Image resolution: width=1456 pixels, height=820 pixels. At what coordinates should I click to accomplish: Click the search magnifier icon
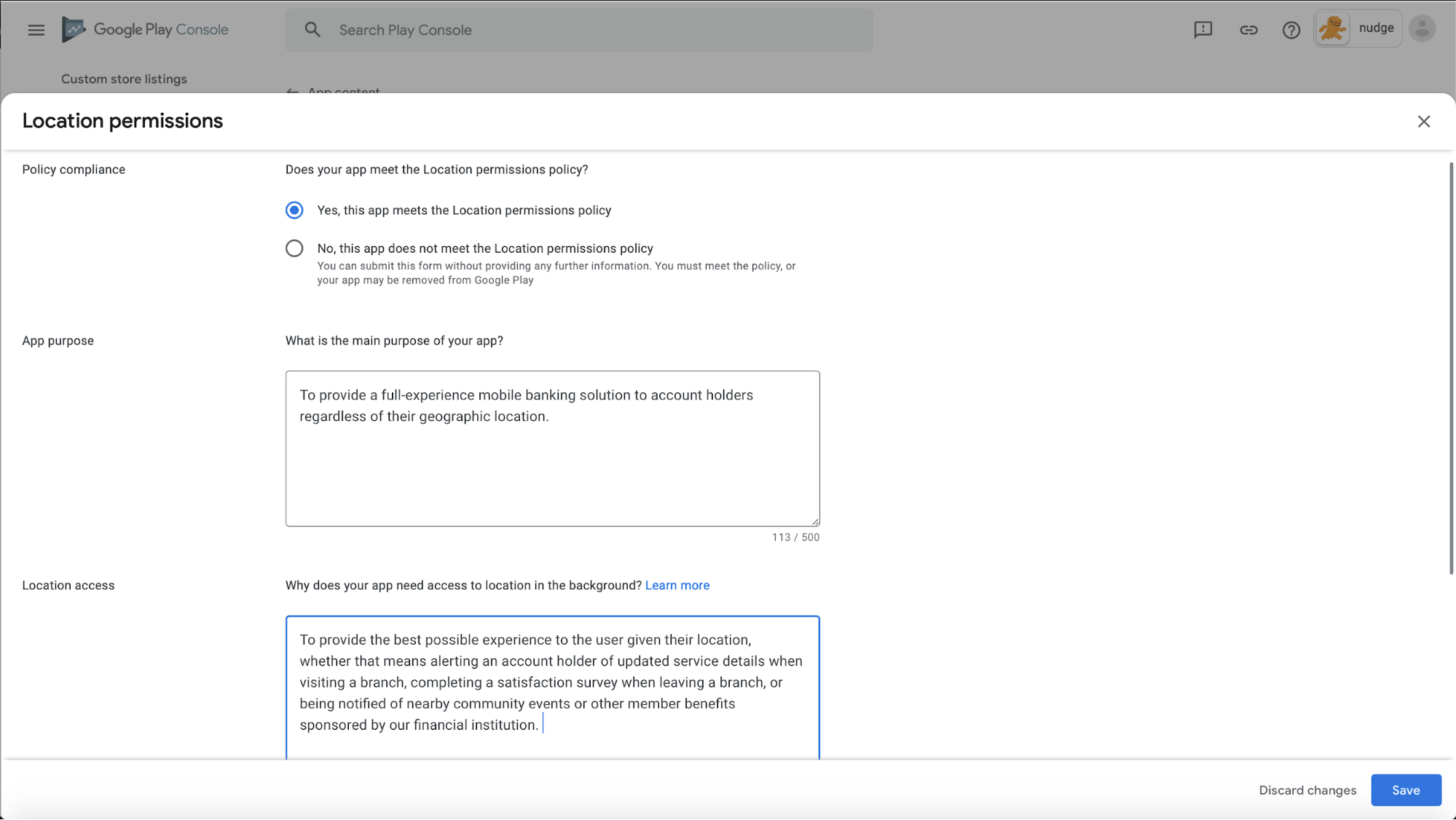(x=312, y=30)
